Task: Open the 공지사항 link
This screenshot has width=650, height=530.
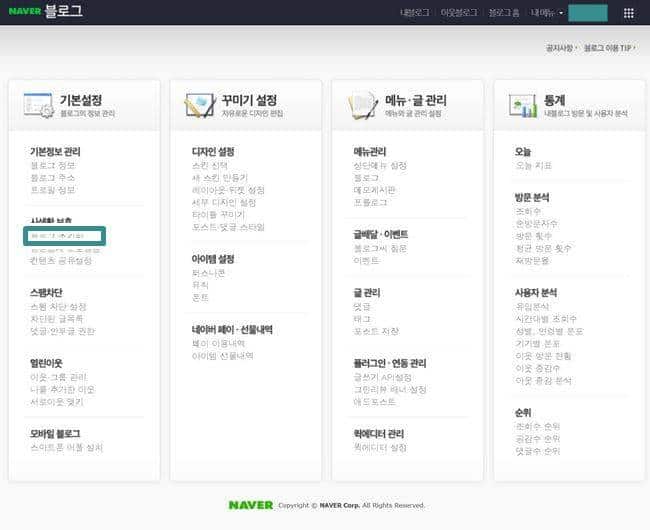Action: [560, 48]
